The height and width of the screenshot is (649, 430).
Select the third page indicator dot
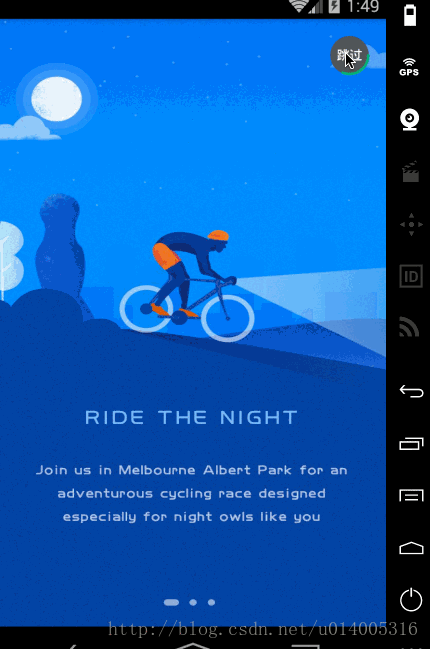[211, 602]
